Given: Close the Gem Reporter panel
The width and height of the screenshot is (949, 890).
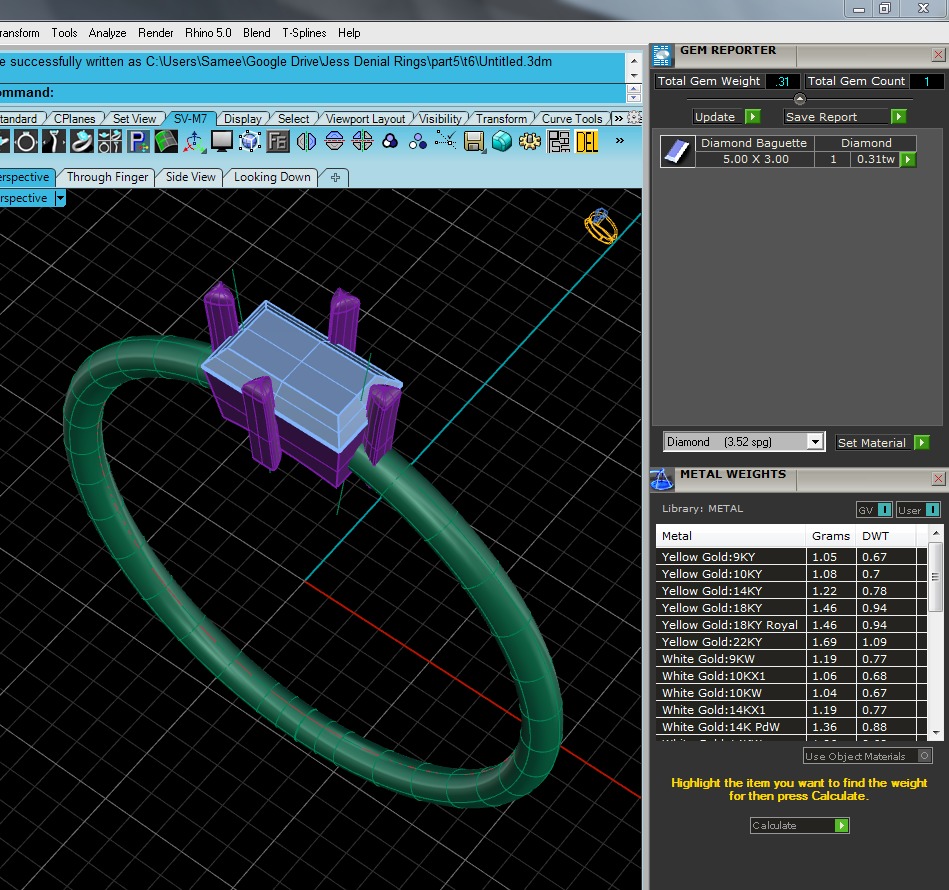Looking at the screenshot, I should click(938, 55).
